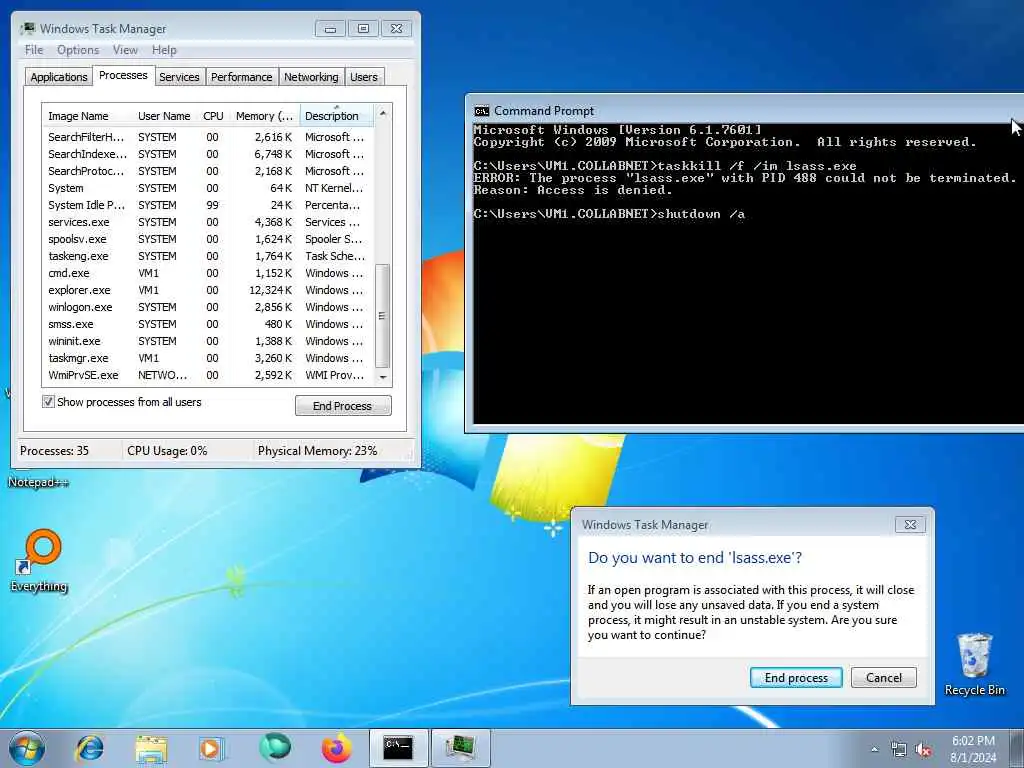Select the taskeng.exe process row
The height and width of the screenshot is (768, 1024).
208,256
